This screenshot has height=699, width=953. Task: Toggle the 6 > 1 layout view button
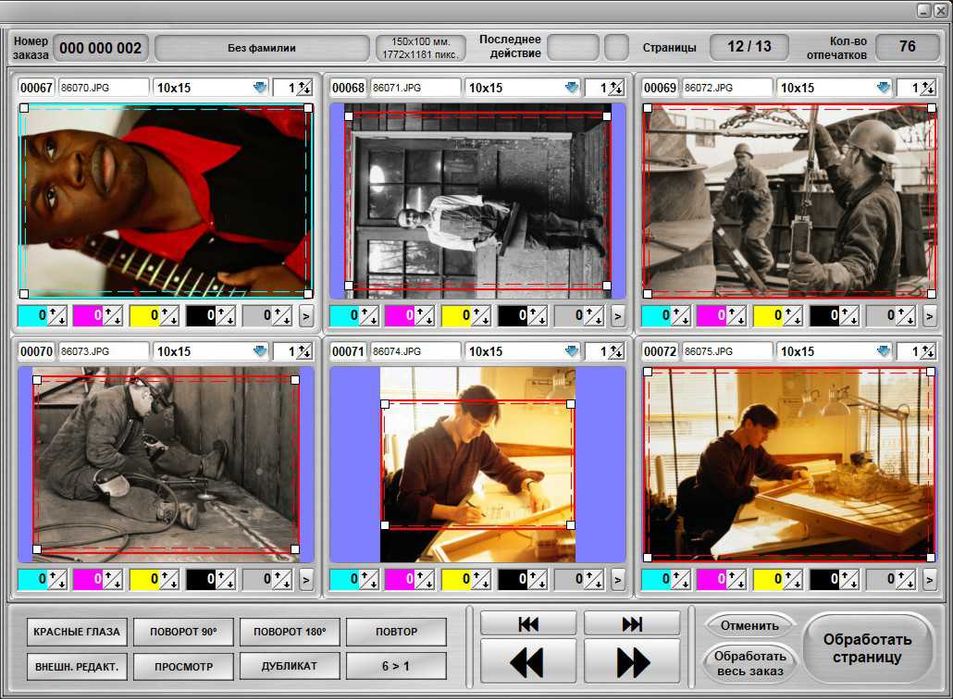(x=395, y=666)
